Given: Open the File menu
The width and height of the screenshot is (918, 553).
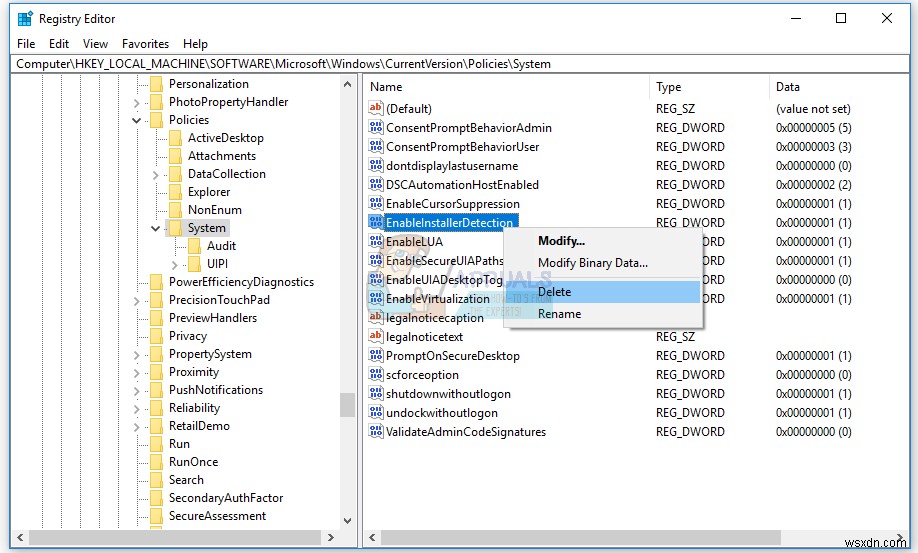Looking at the screenshot, I should 26,44.
